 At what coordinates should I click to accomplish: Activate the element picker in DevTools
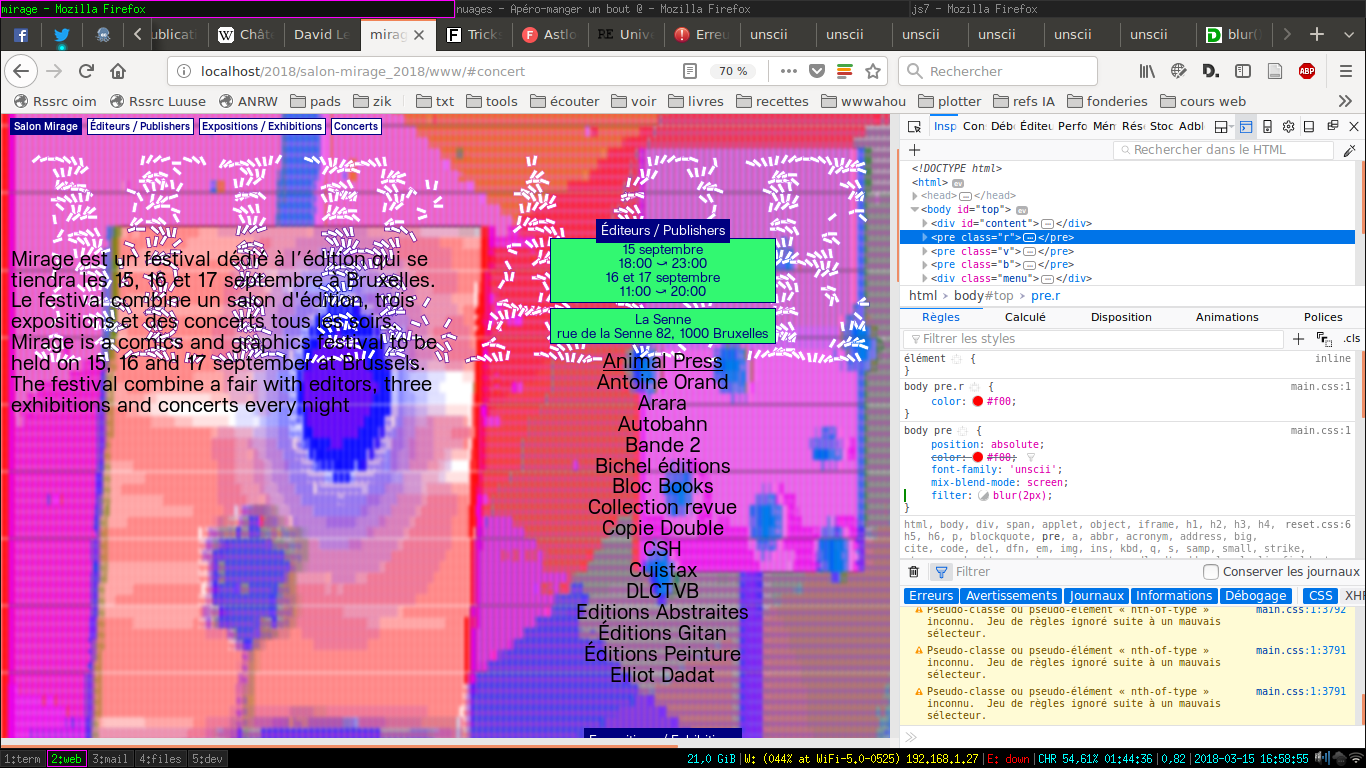(914, 126)
